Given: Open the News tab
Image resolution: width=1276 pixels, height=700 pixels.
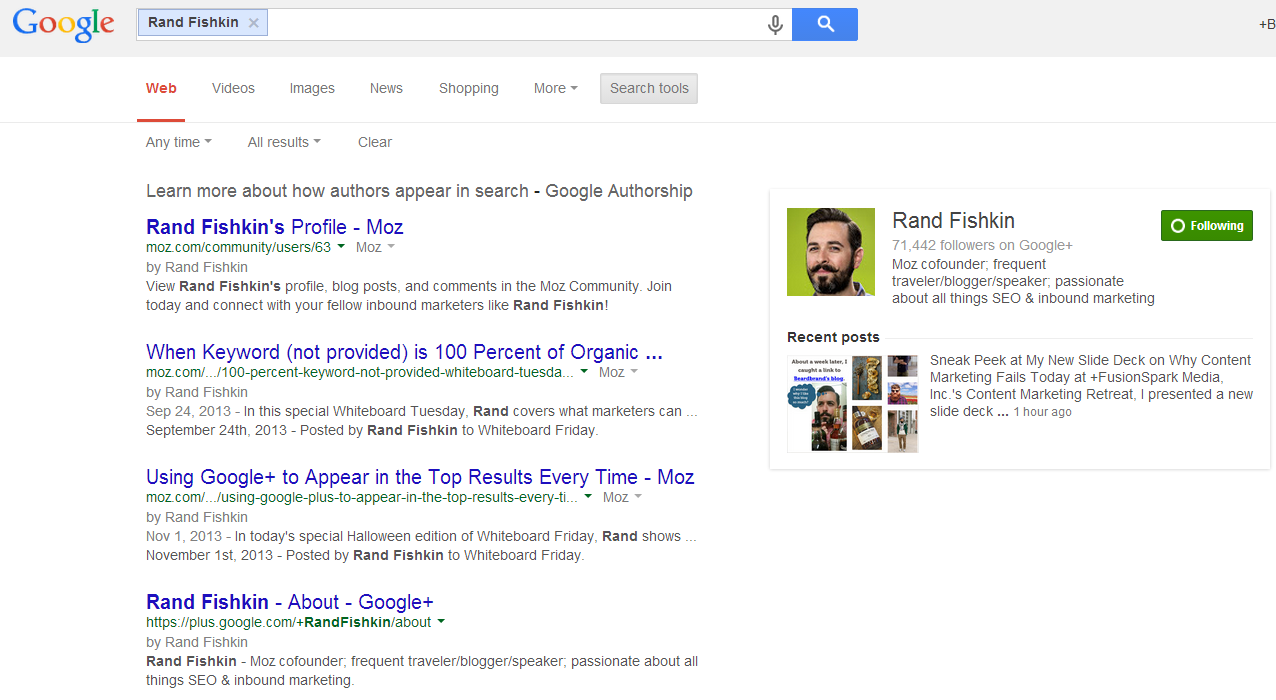Looking at the screenshot, I should pos(386,88).
